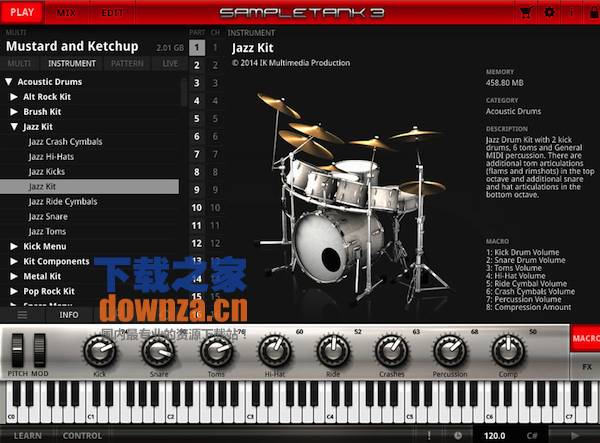Screen dimensions: 600x443
Task: Expand the Pop Rock Kit folder
Action: coord(14,291)
